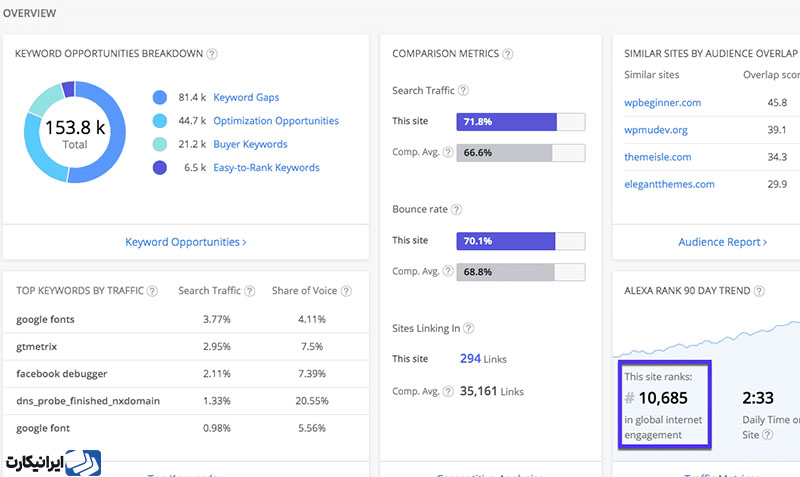Open the Buyer Keywords link
This screenshot has height=477, width=800.
tap(250, 144)
